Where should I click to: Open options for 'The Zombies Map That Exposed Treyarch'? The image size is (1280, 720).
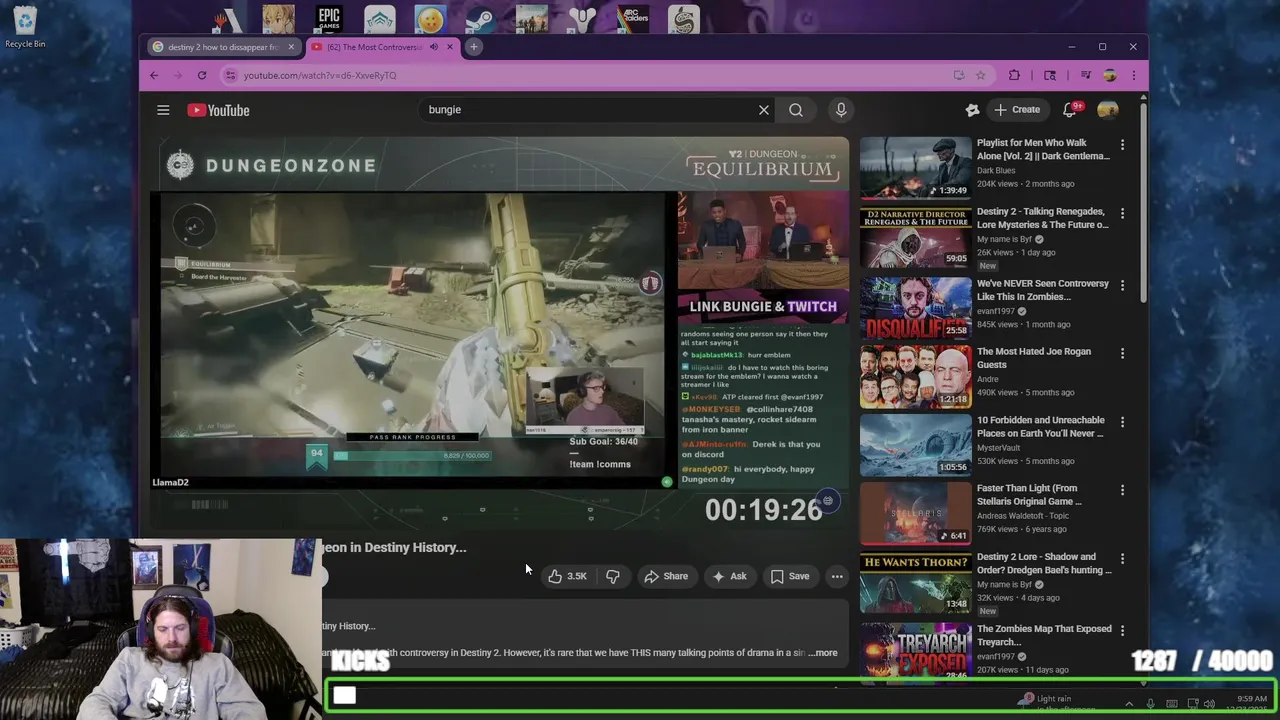[1122, 631]
